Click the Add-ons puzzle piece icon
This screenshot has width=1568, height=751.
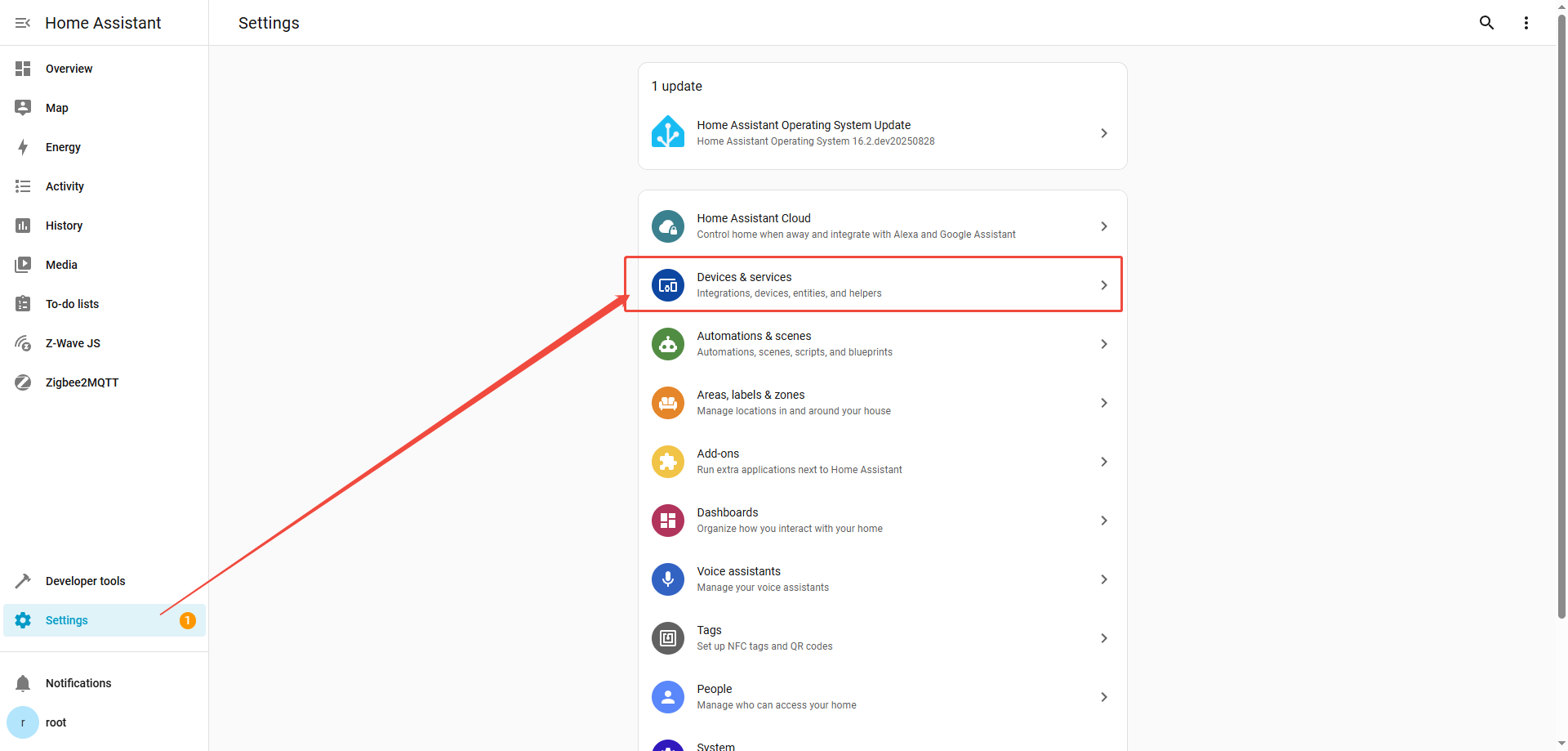(667, 462)
